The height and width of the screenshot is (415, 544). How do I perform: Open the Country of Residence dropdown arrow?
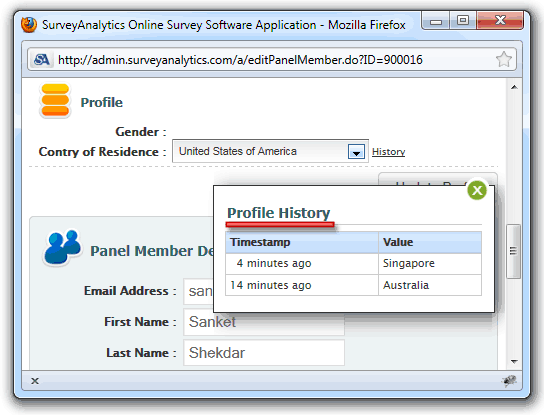(356, 152)
